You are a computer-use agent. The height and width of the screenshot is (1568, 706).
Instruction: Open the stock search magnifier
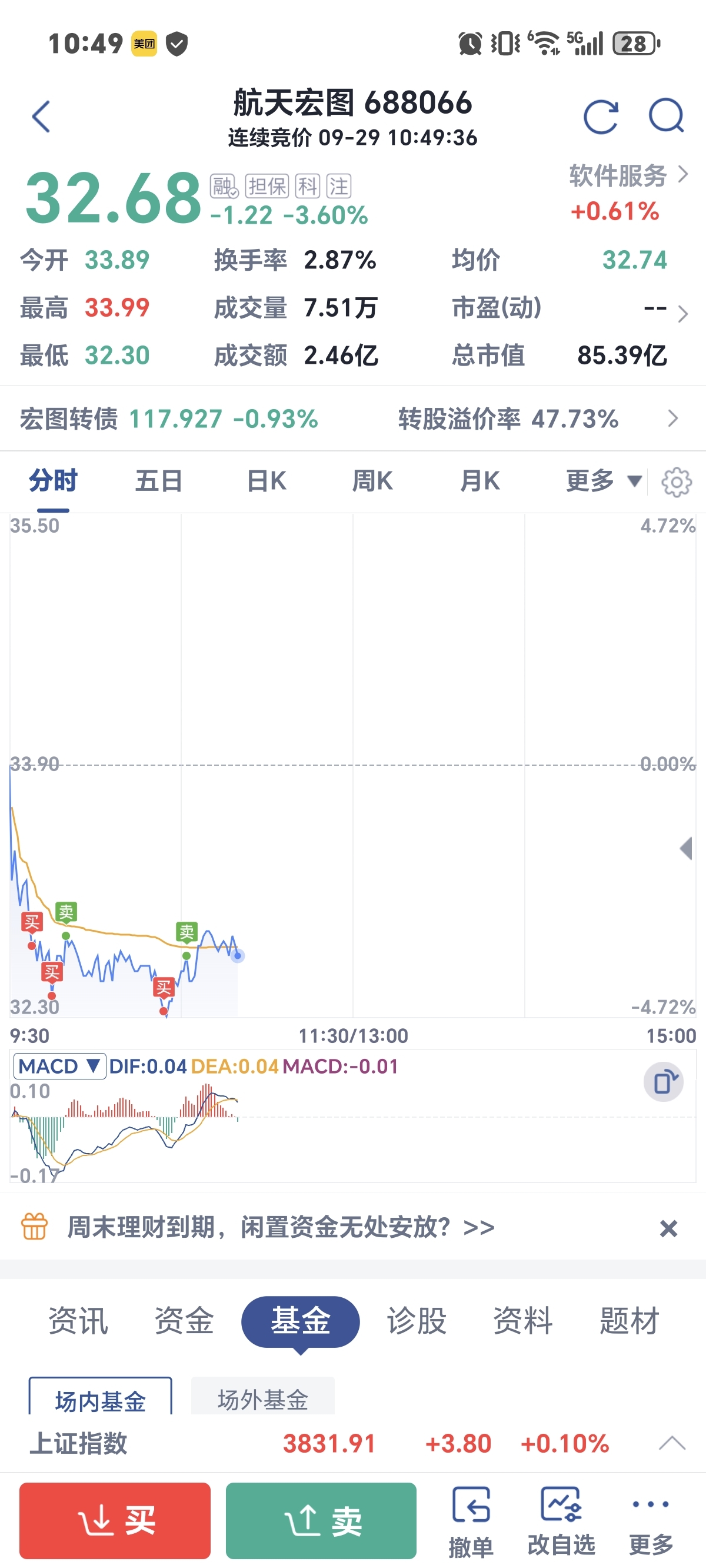pyautogui.click(x=667, y=115)
